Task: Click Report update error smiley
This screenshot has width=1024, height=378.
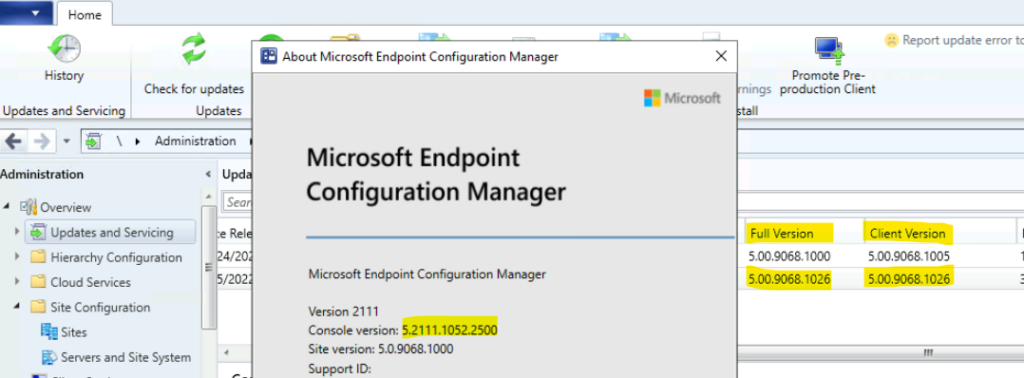Action: (891, 40)
